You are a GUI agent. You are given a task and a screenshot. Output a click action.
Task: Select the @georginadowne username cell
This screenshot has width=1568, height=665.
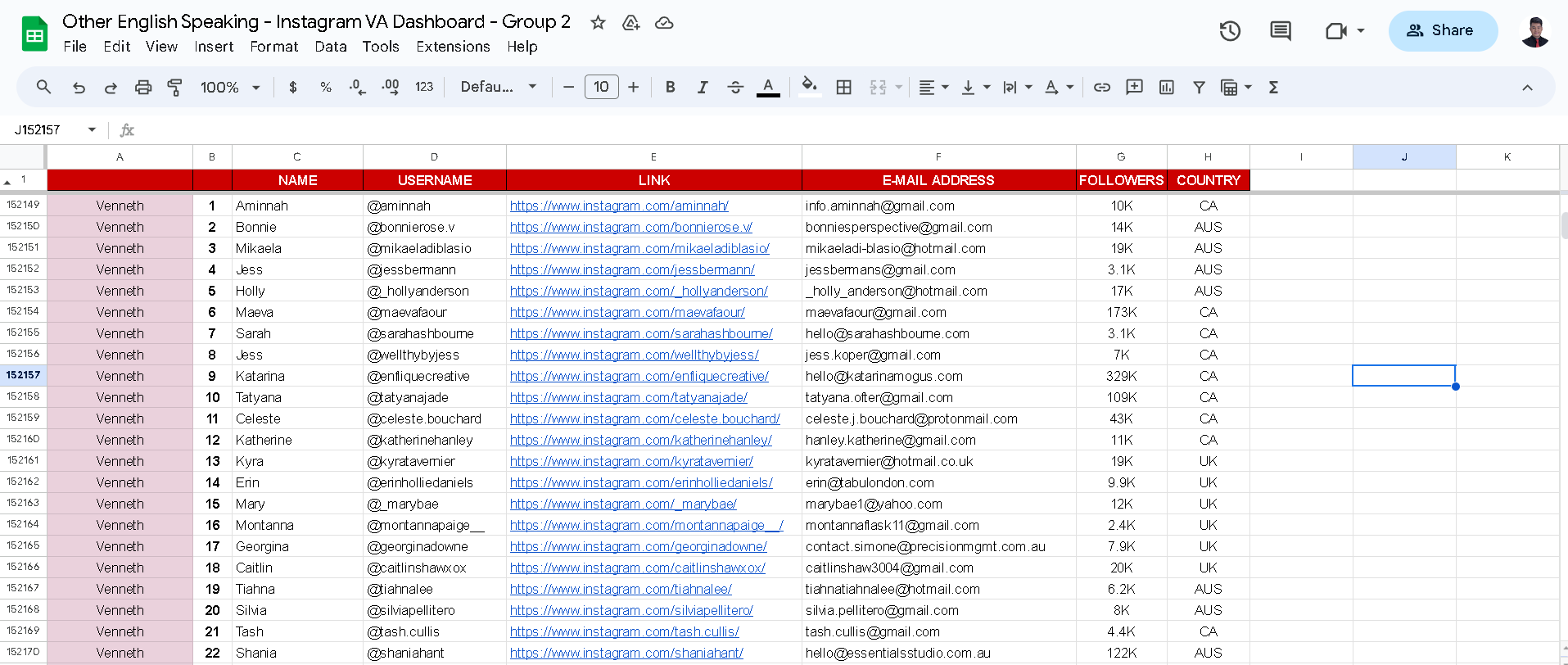point(434,546)
